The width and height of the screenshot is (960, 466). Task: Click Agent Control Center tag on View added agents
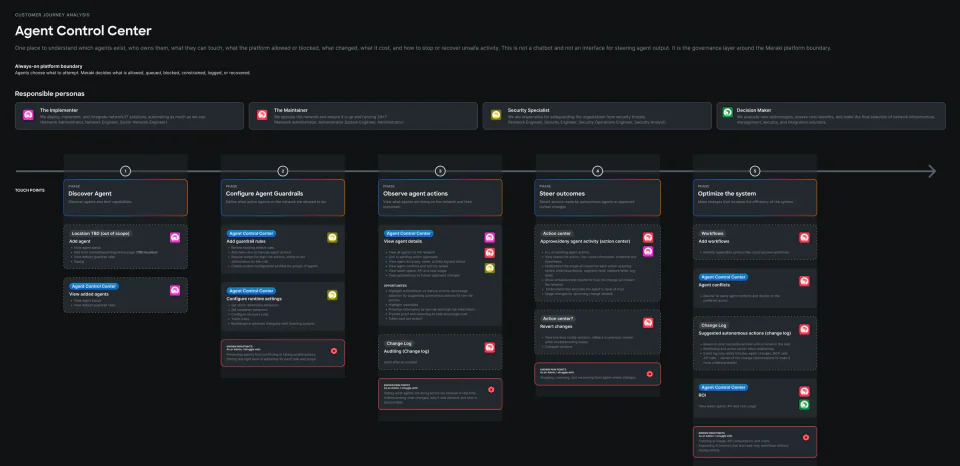[94, 286]
